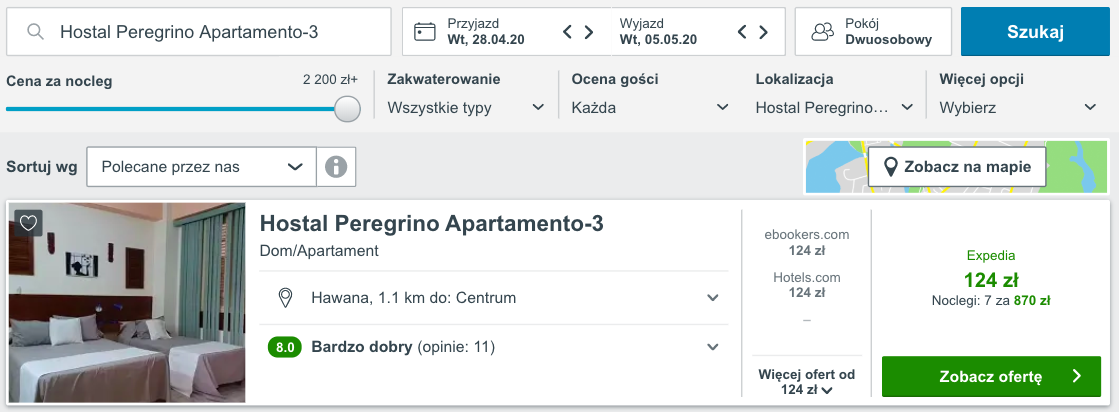Select the ebookers.com 124 zł offer
Image resolution: width=1119 pixels, height=412 pixels.
coord(806,242)
